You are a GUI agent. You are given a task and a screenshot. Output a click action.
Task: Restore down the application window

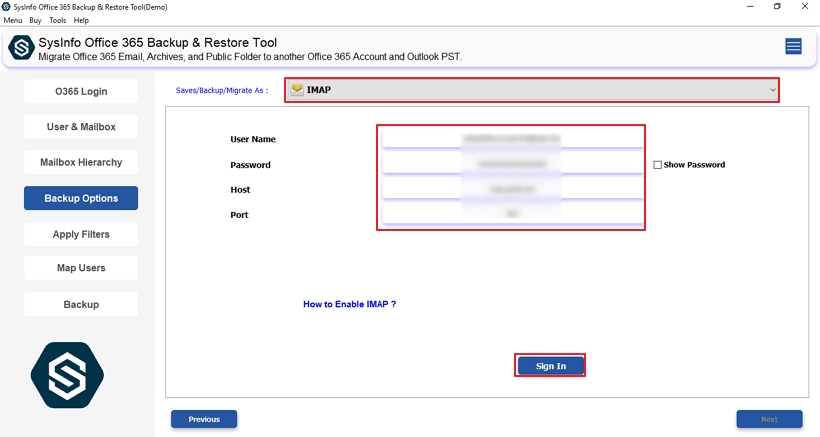pos(777,7)
